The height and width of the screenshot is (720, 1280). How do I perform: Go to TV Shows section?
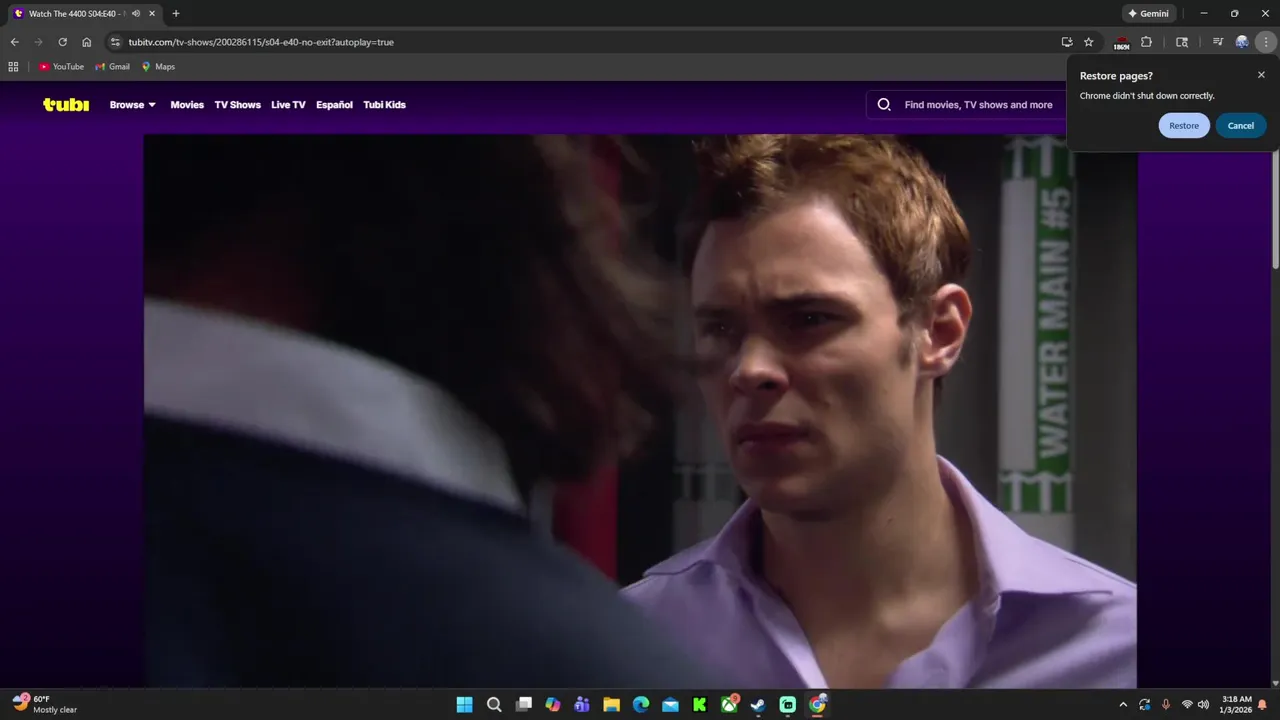pos(237,104)
